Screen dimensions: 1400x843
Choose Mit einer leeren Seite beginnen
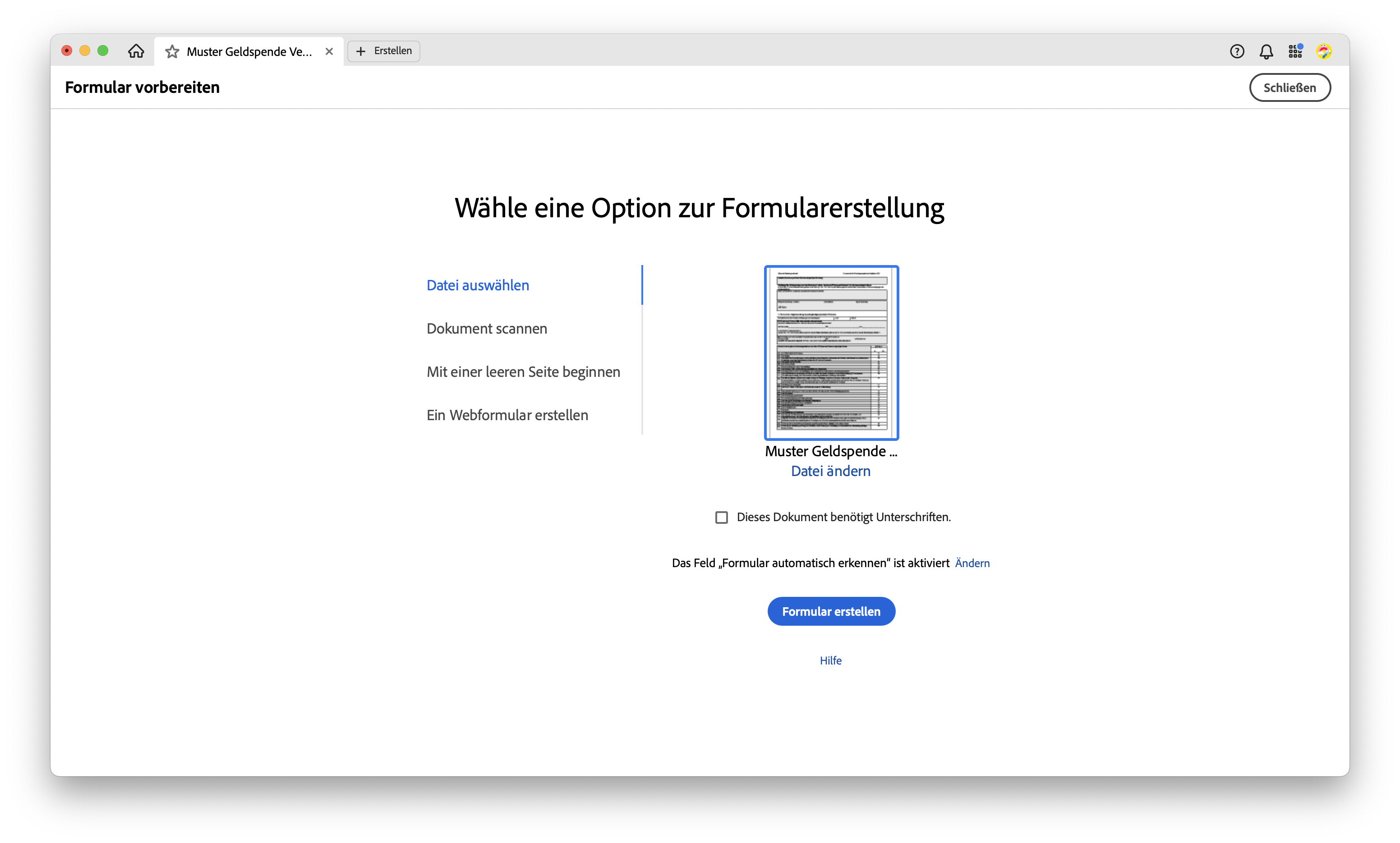[x=523, y=371]
